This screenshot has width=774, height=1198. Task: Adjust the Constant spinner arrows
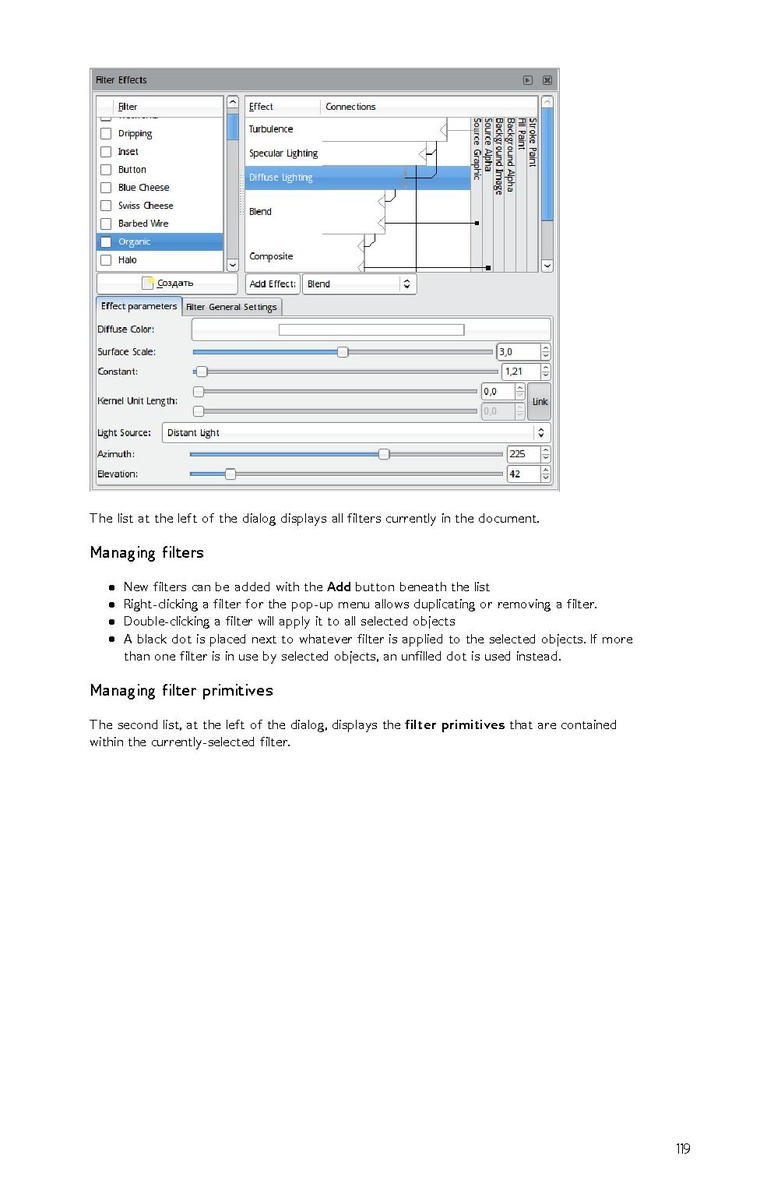click(546, 372)
